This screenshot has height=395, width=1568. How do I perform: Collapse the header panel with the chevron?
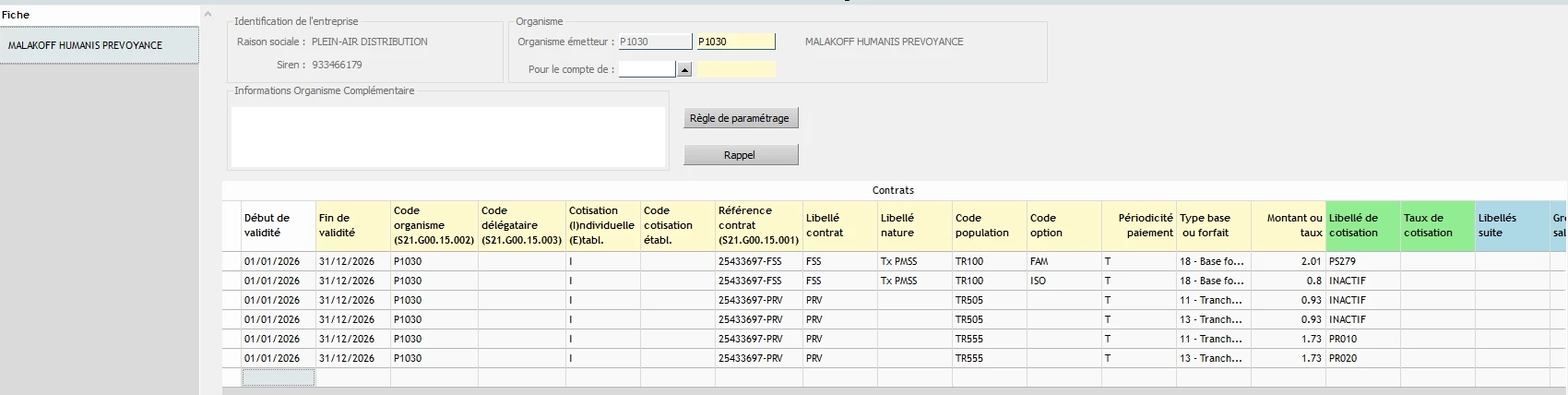point(208,14)
